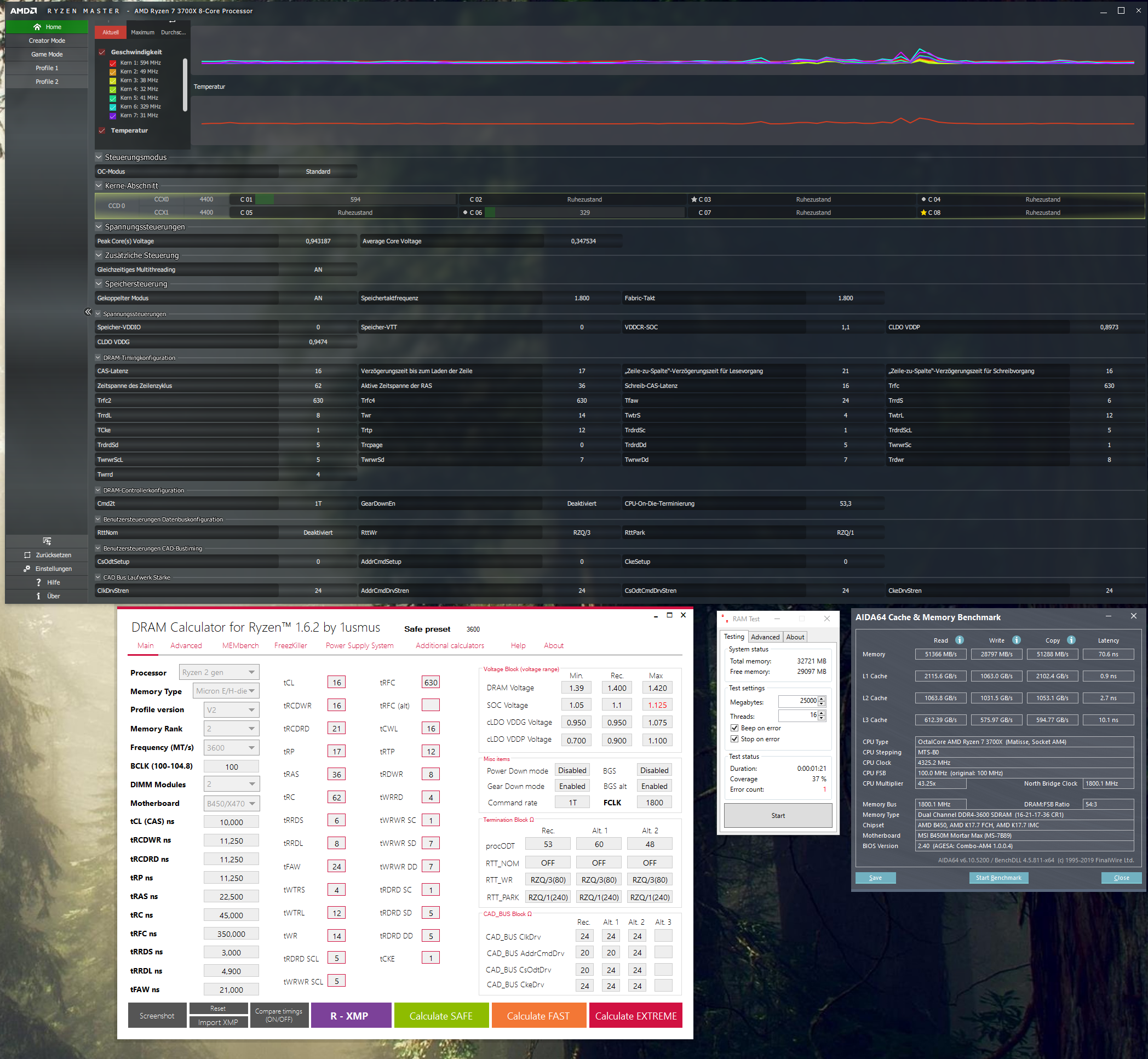Open Einstellungen gear icon
The height and width of the screenshot is (1059, 1148).
tap(27, 569)
